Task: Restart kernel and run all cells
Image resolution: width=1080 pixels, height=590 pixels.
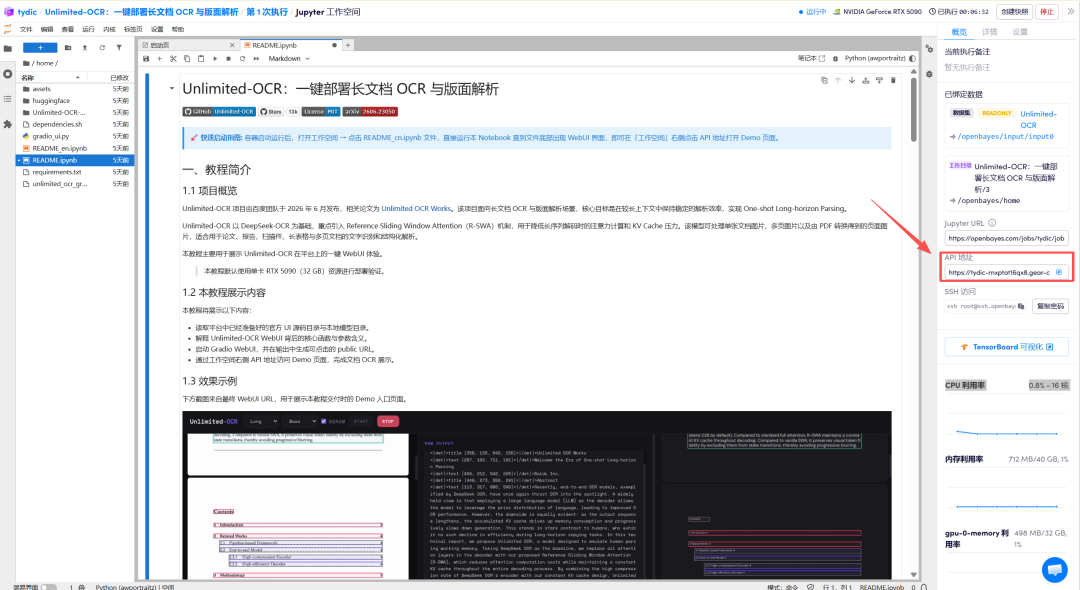Action: [x=256, y=59]
